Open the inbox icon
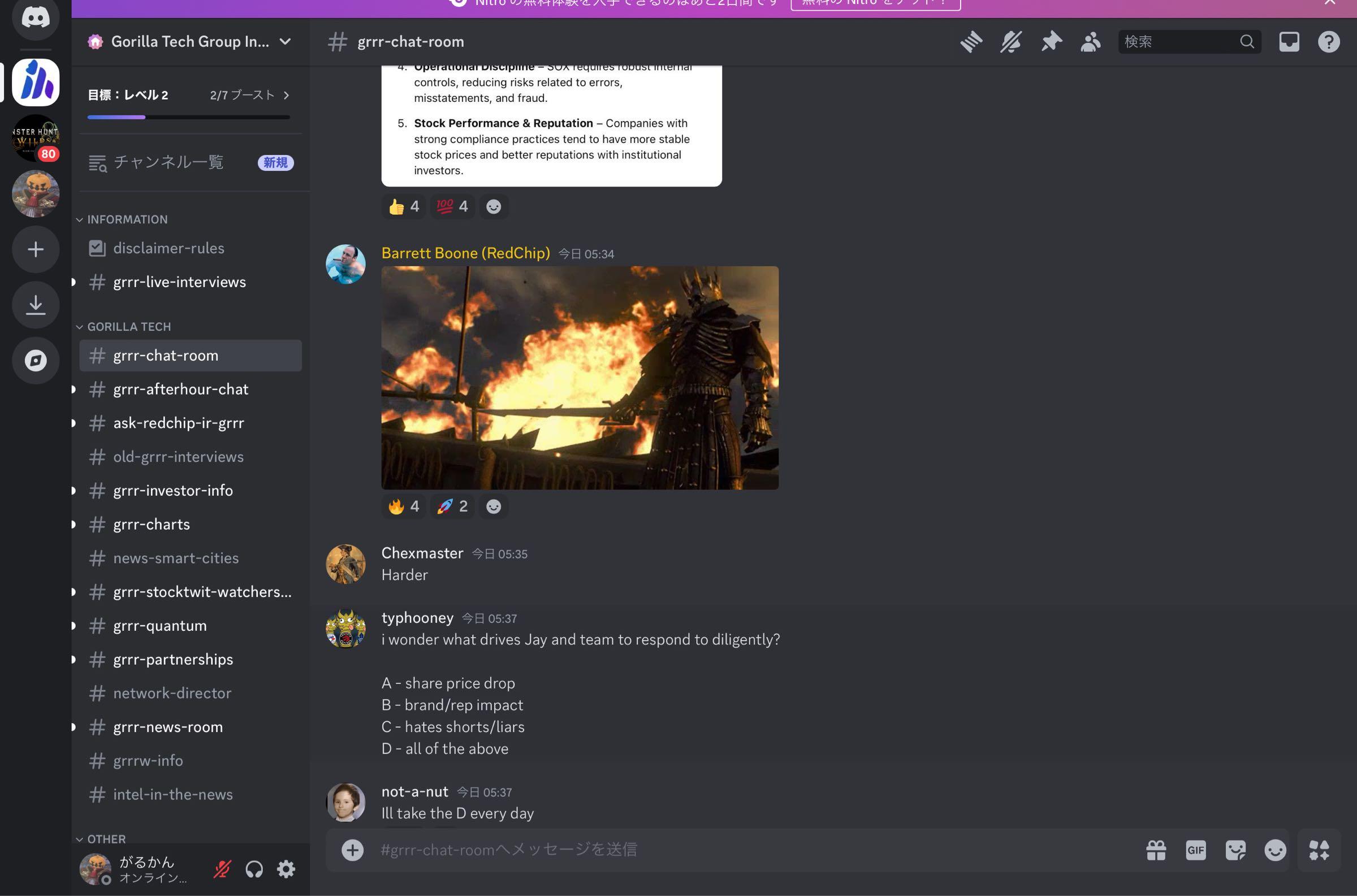 [1289, 42]
